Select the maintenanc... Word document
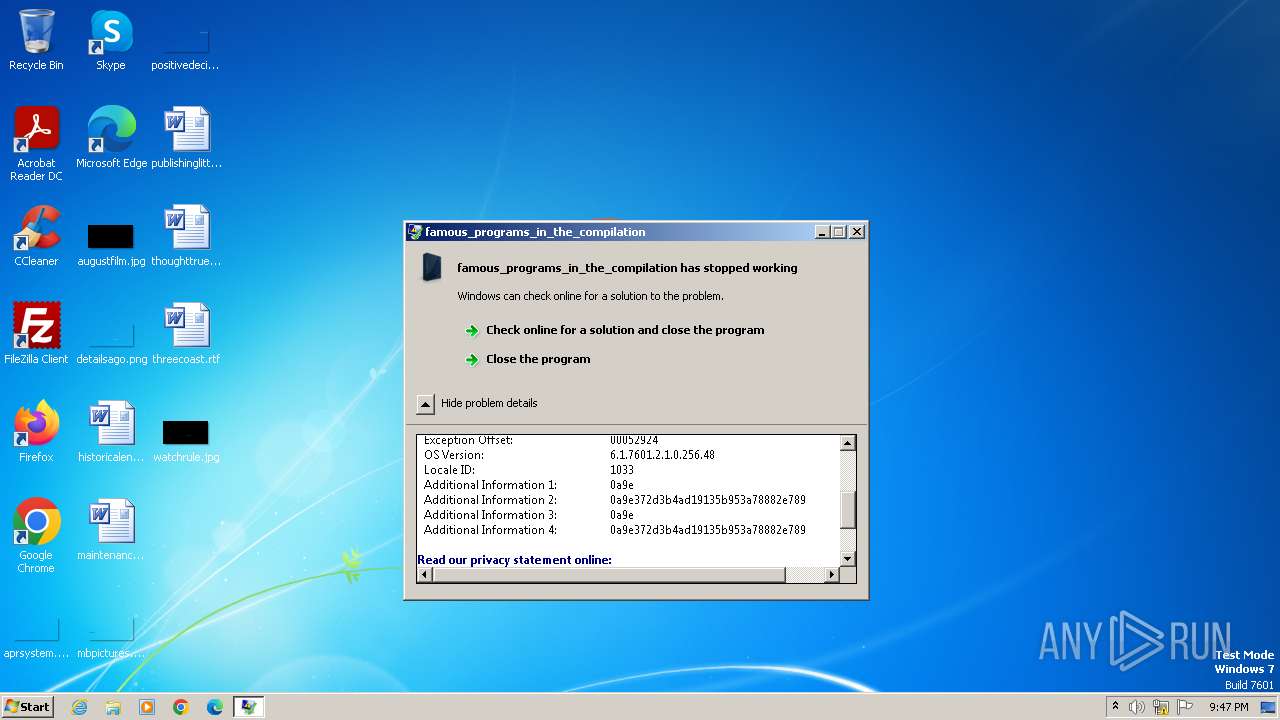This screenshot has width=1280, height=720. 111,530
